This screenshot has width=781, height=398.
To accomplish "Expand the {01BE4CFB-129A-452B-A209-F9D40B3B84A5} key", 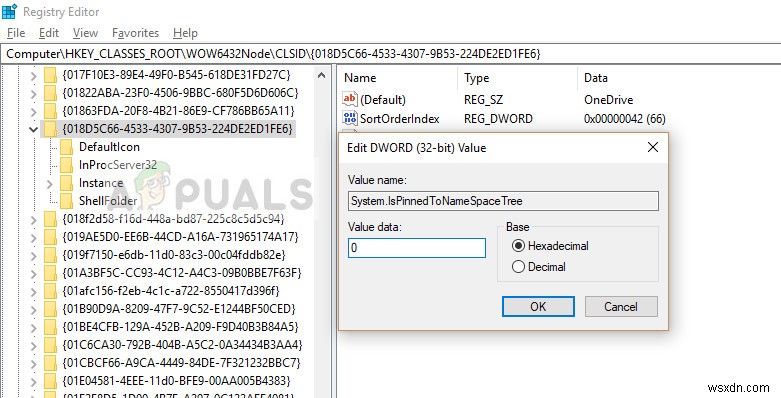I will 33,327.
